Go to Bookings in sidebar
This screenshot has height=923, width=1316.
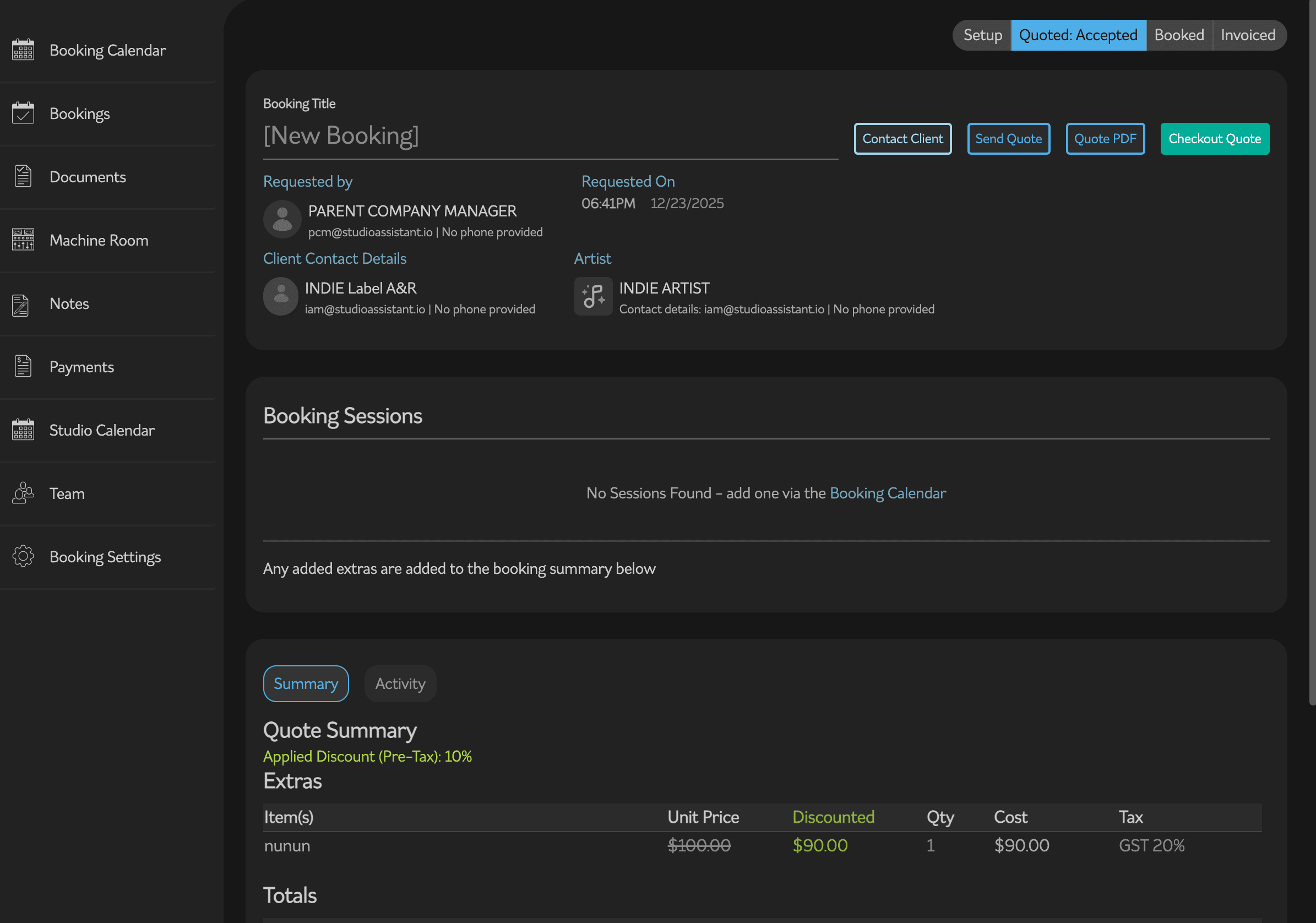click(x=108, y=113)
